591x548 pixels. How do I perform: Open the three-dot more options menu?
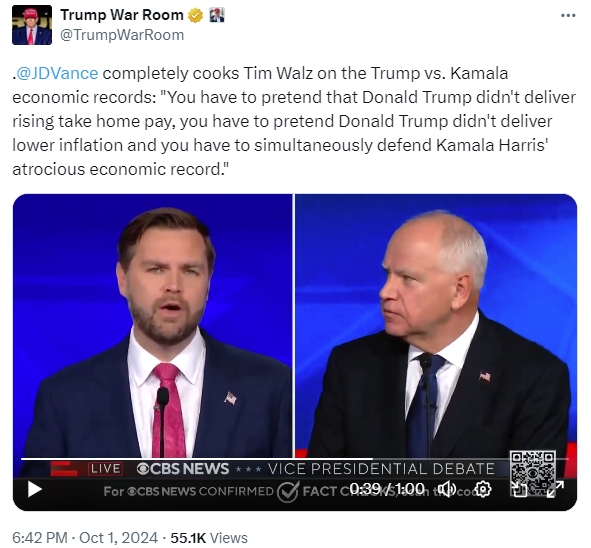568,15
